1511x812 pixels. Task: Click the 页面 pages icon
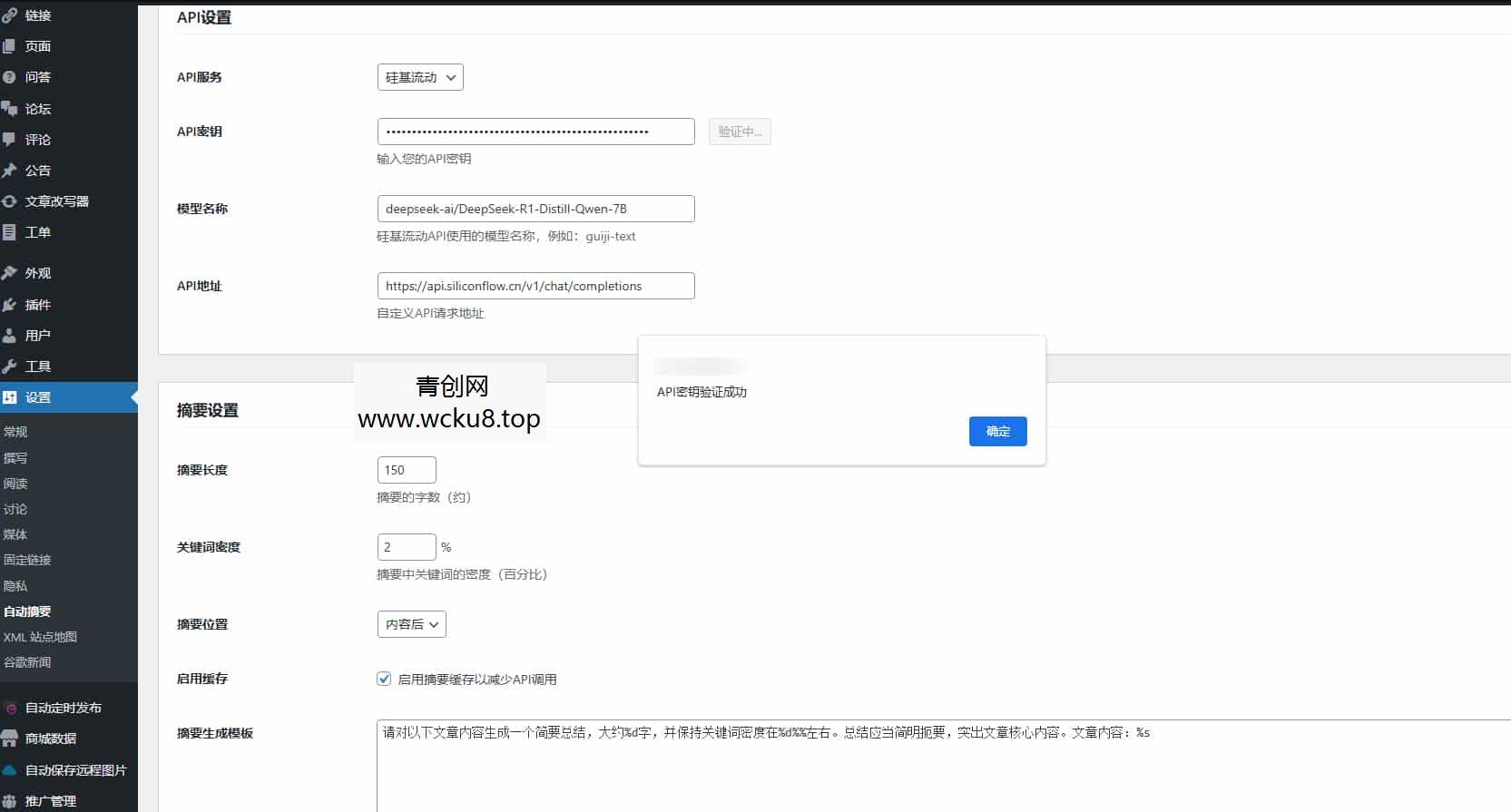(9, 46)
